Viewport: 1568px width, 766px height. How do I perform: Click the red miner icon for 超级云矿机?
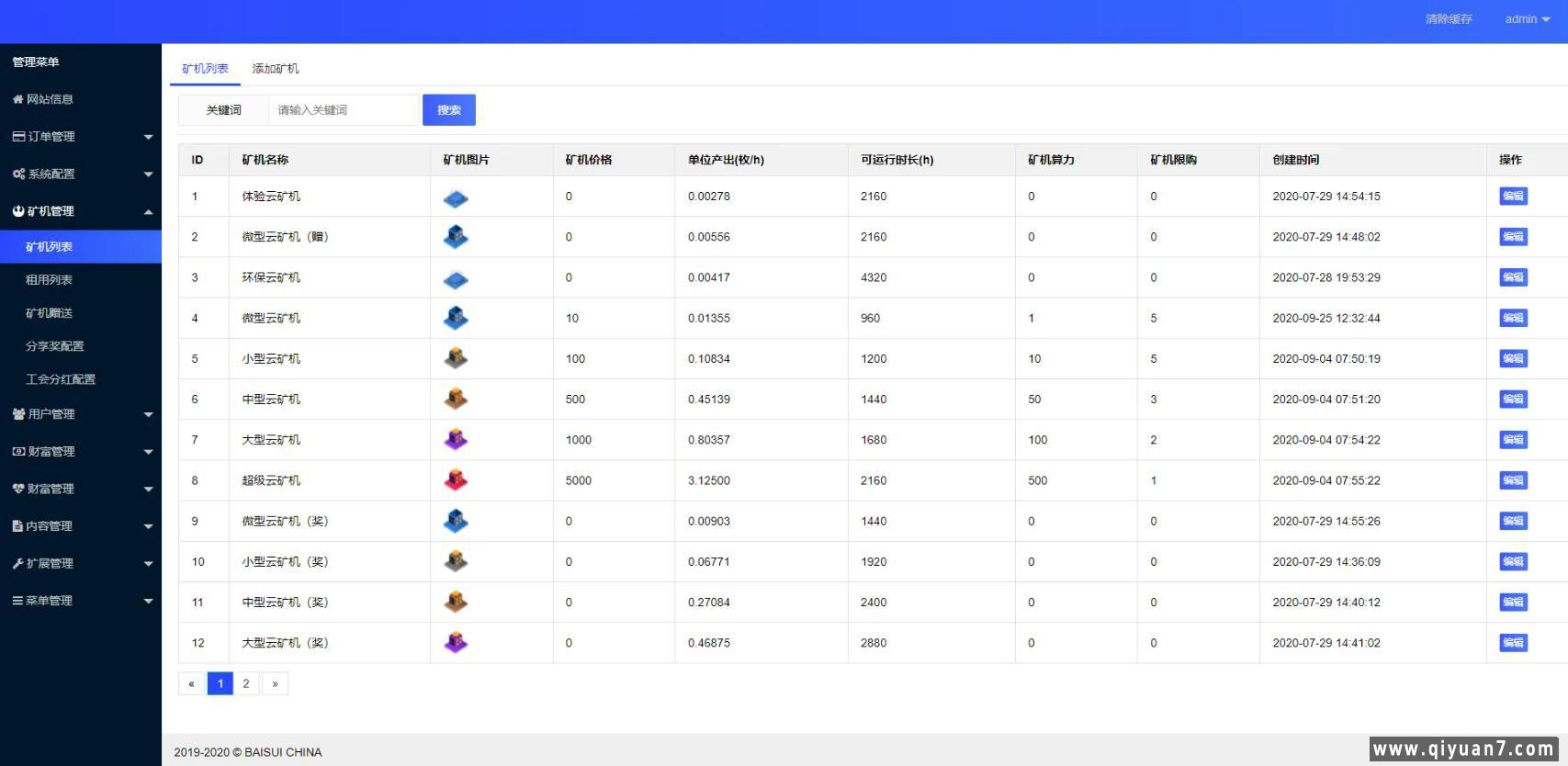pyautogui.click(x=456, y=480)
